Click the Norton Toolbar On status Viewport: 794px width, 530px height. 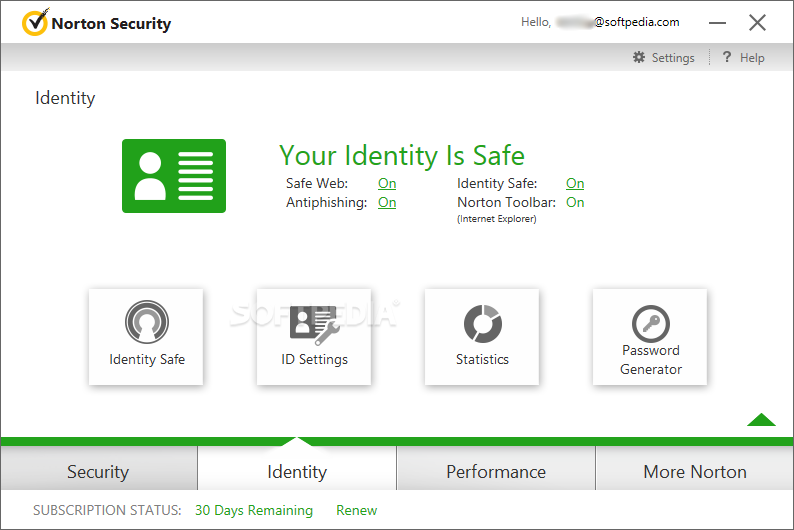pos(575,202)
